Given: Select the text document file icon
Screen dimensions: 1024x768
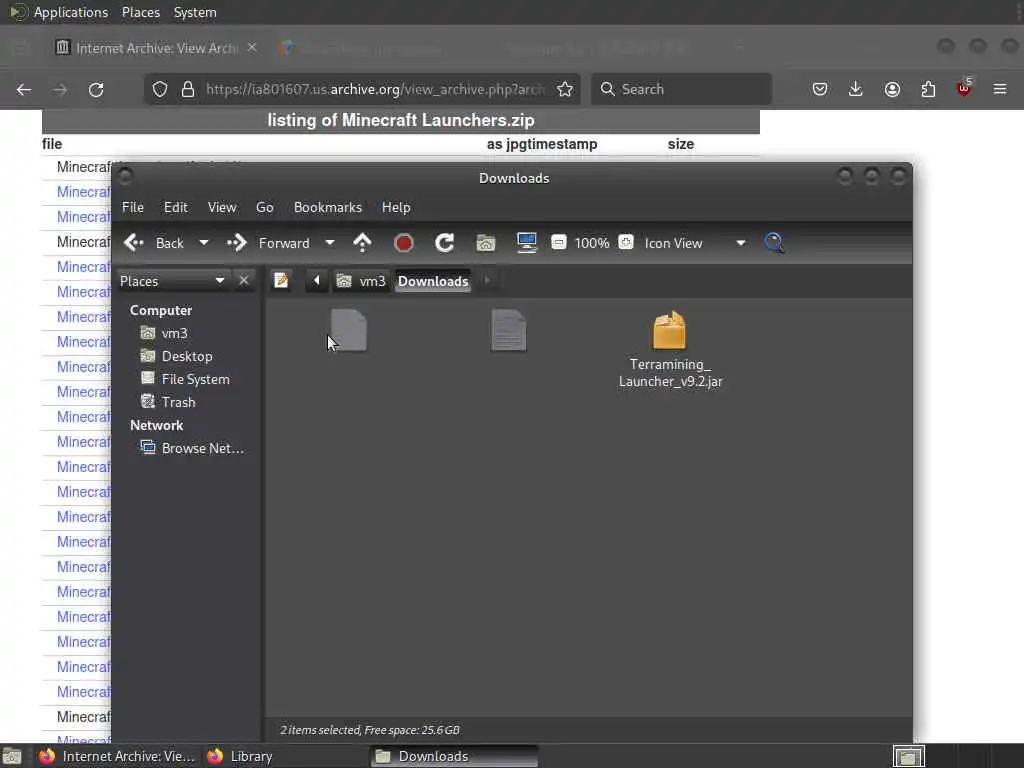Looking at the screenshot, I should 509,330.
